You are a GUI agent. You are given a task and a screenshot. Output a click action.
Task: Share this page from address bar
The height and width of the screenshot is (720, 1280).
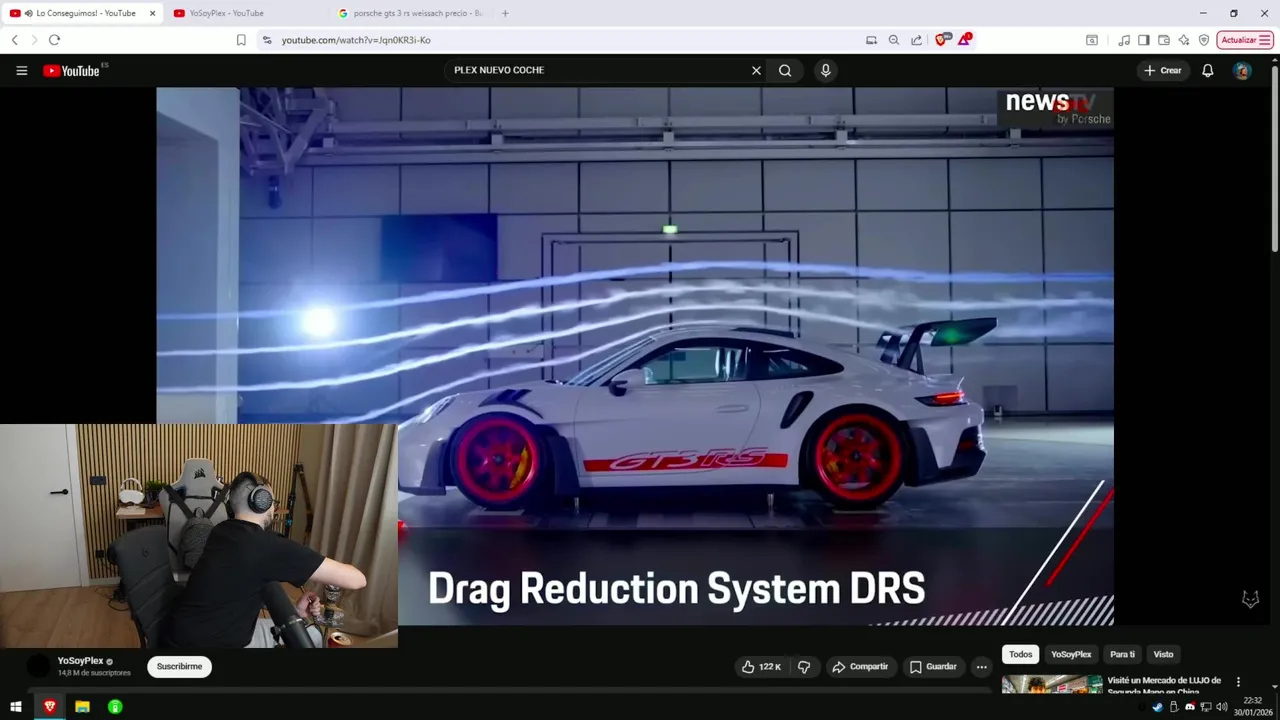point(916,40)
